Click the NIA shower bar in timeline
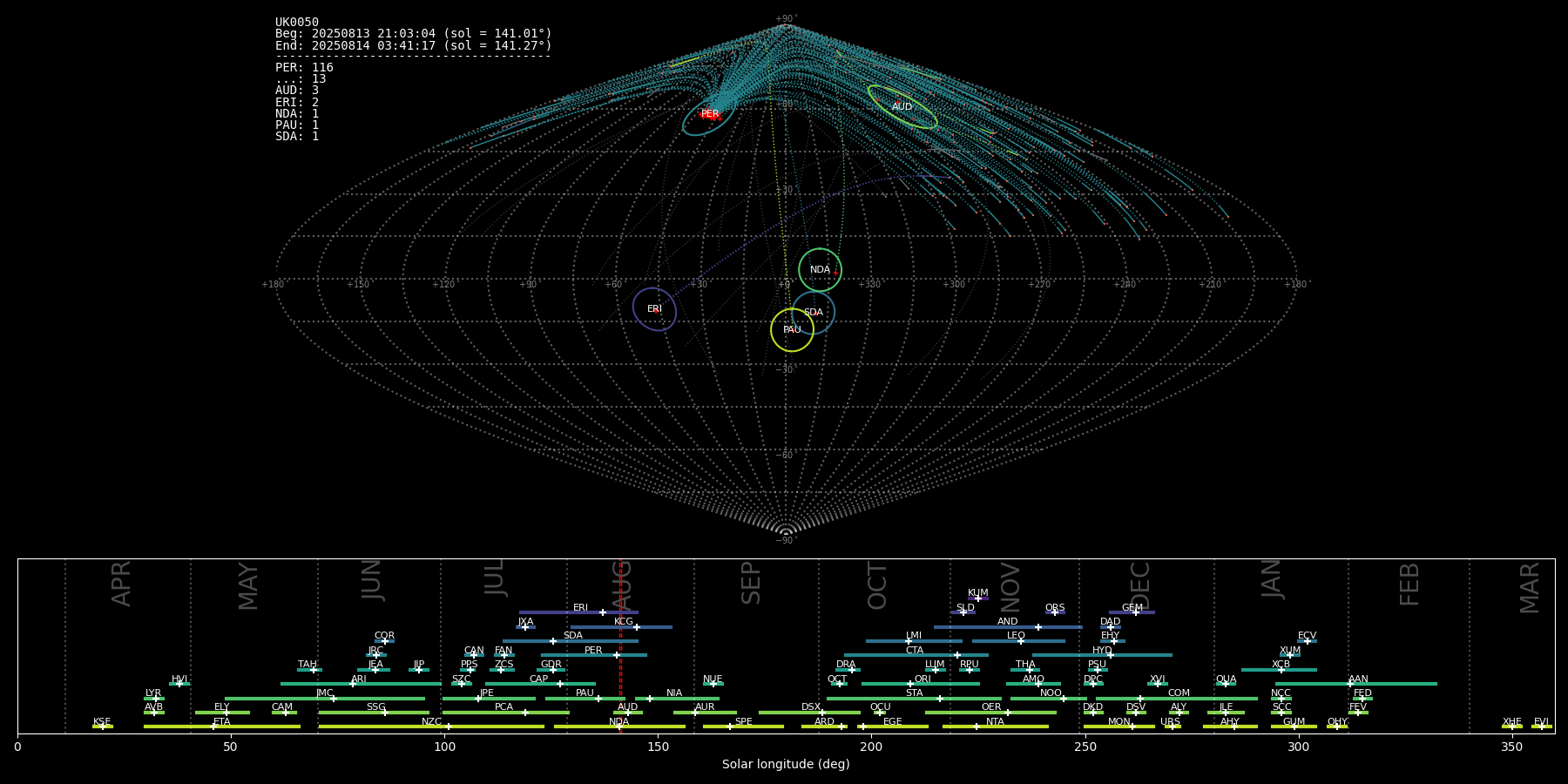 (677, 699)
